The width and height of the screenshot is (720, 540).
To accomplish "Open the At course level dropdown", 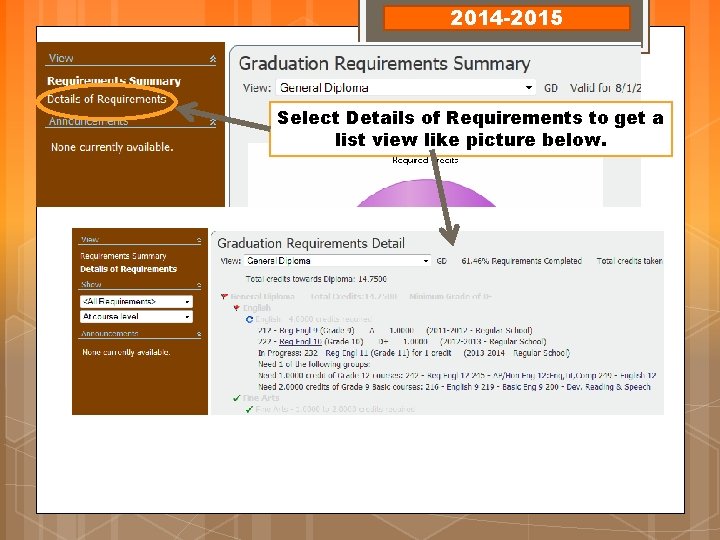I will coord(136,317).
